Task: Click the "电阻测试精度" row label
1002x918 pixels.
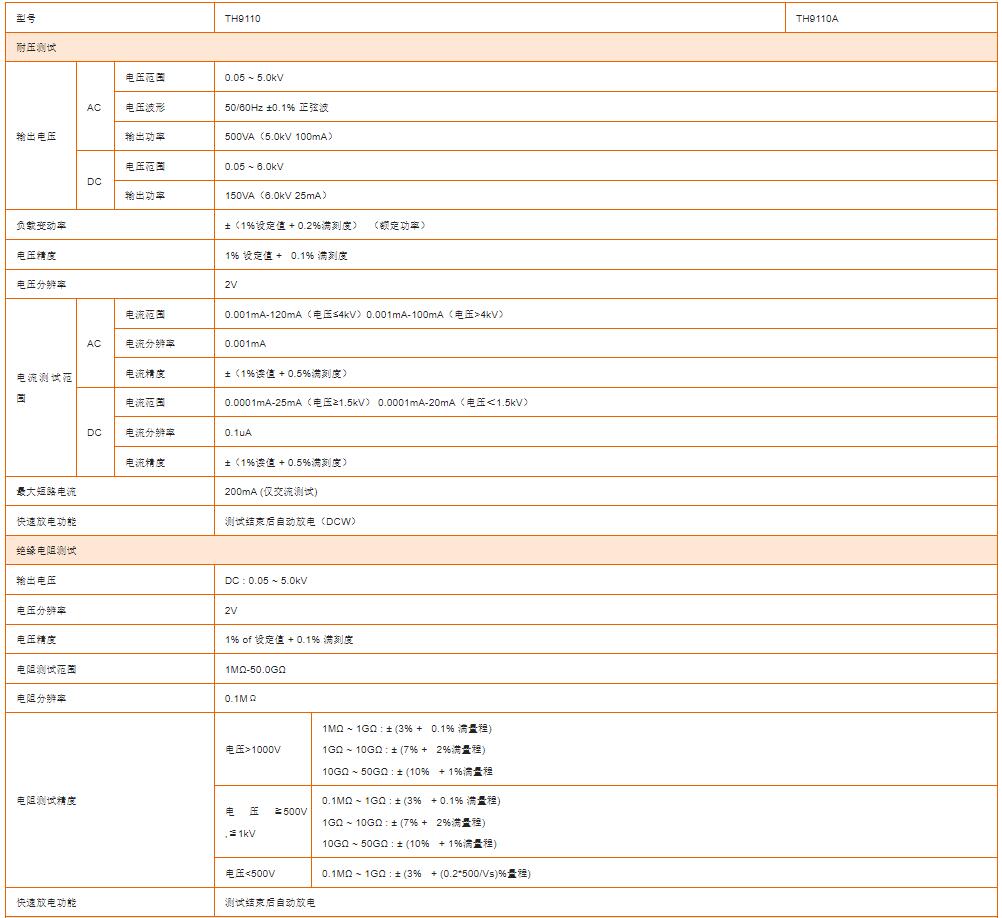Action: coord(46,800)
